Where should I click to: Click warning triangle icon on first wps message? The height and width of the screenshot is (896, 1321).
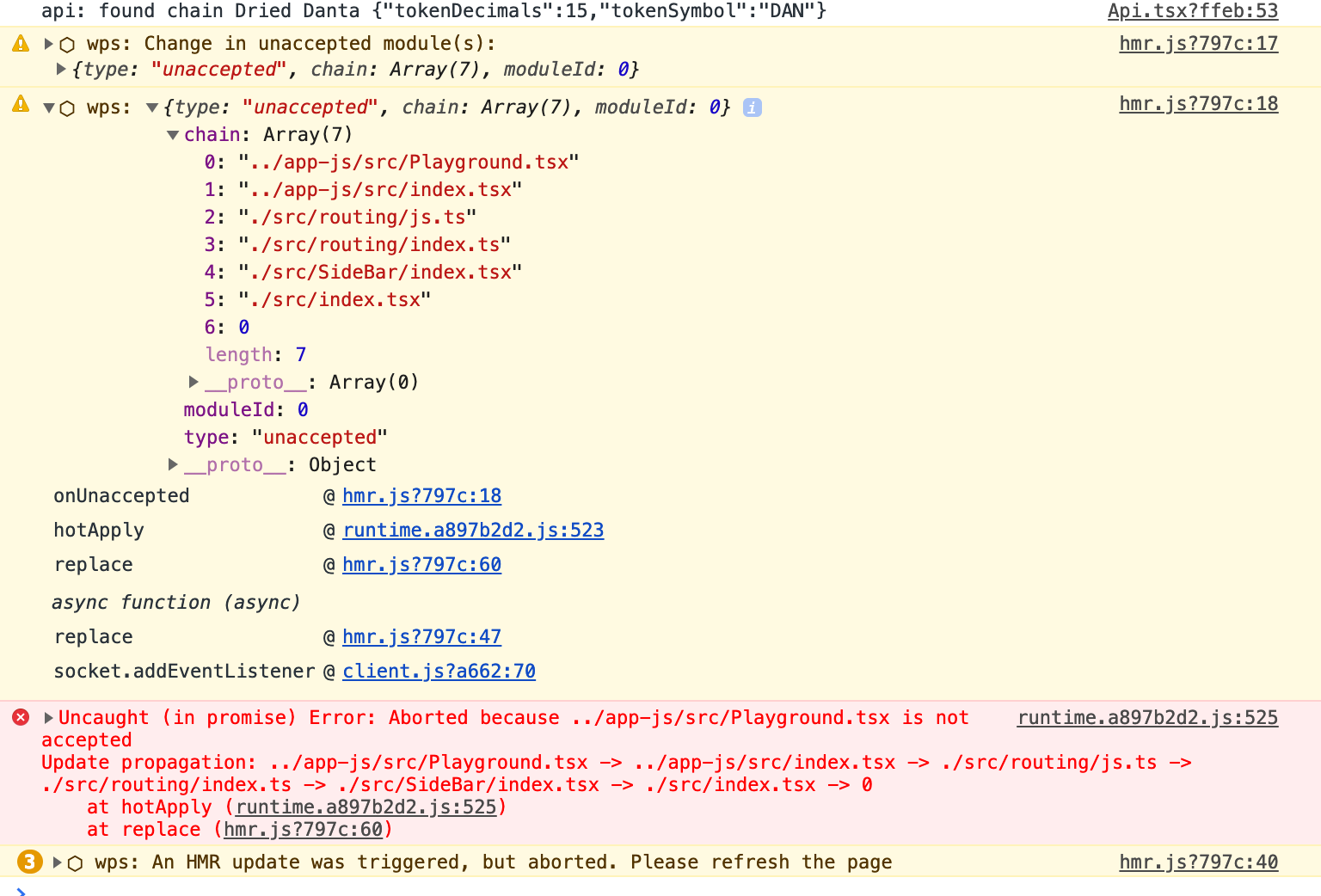[21, 43]
